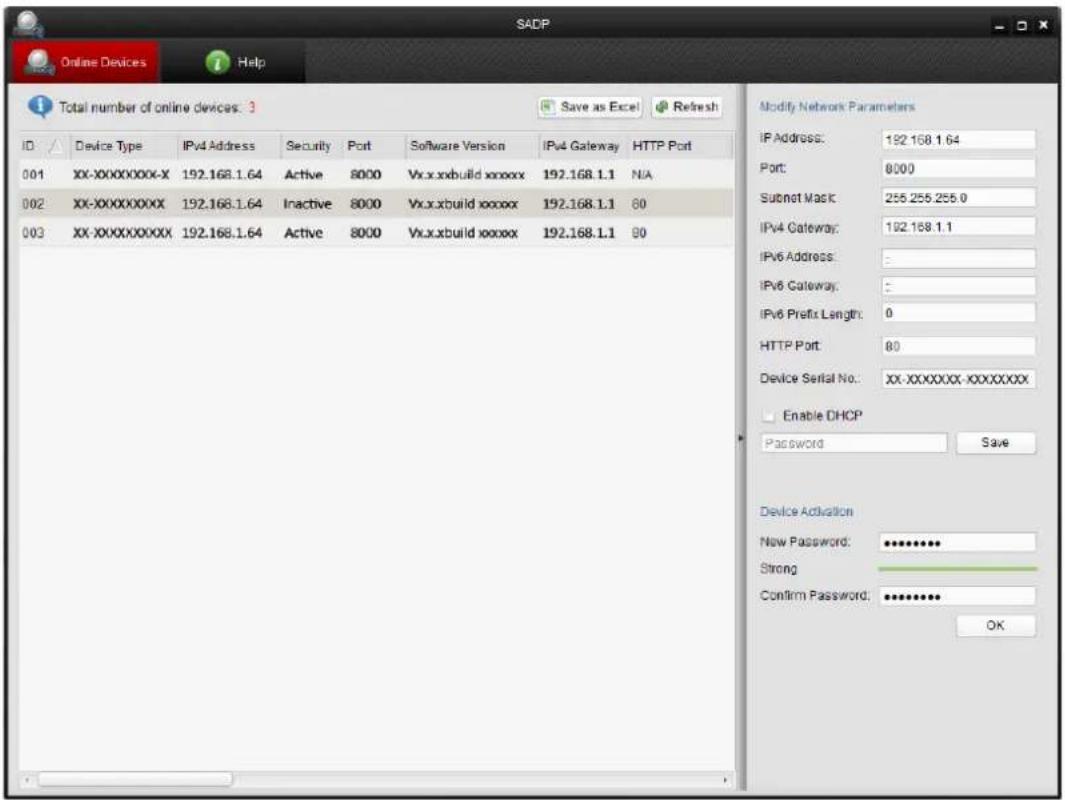Click the IPv6 Address field

tap(958, 258)
